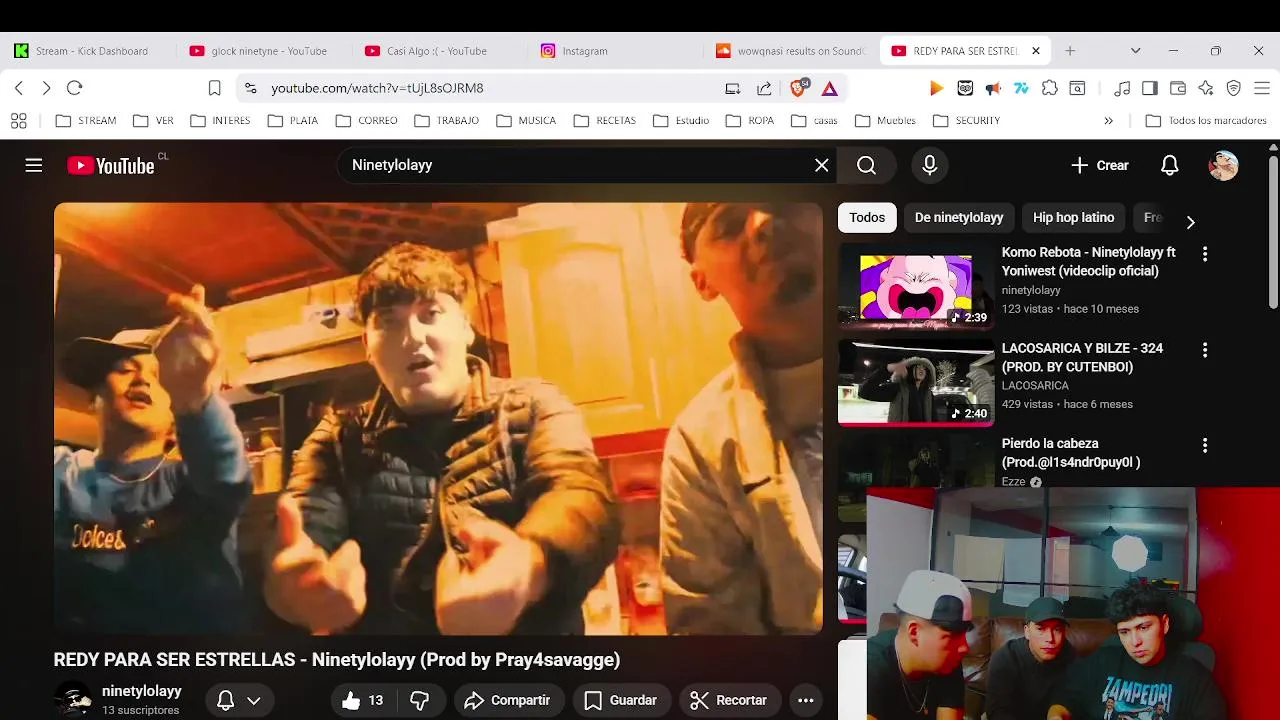View site settings icon in address bar

click(250, 88)
